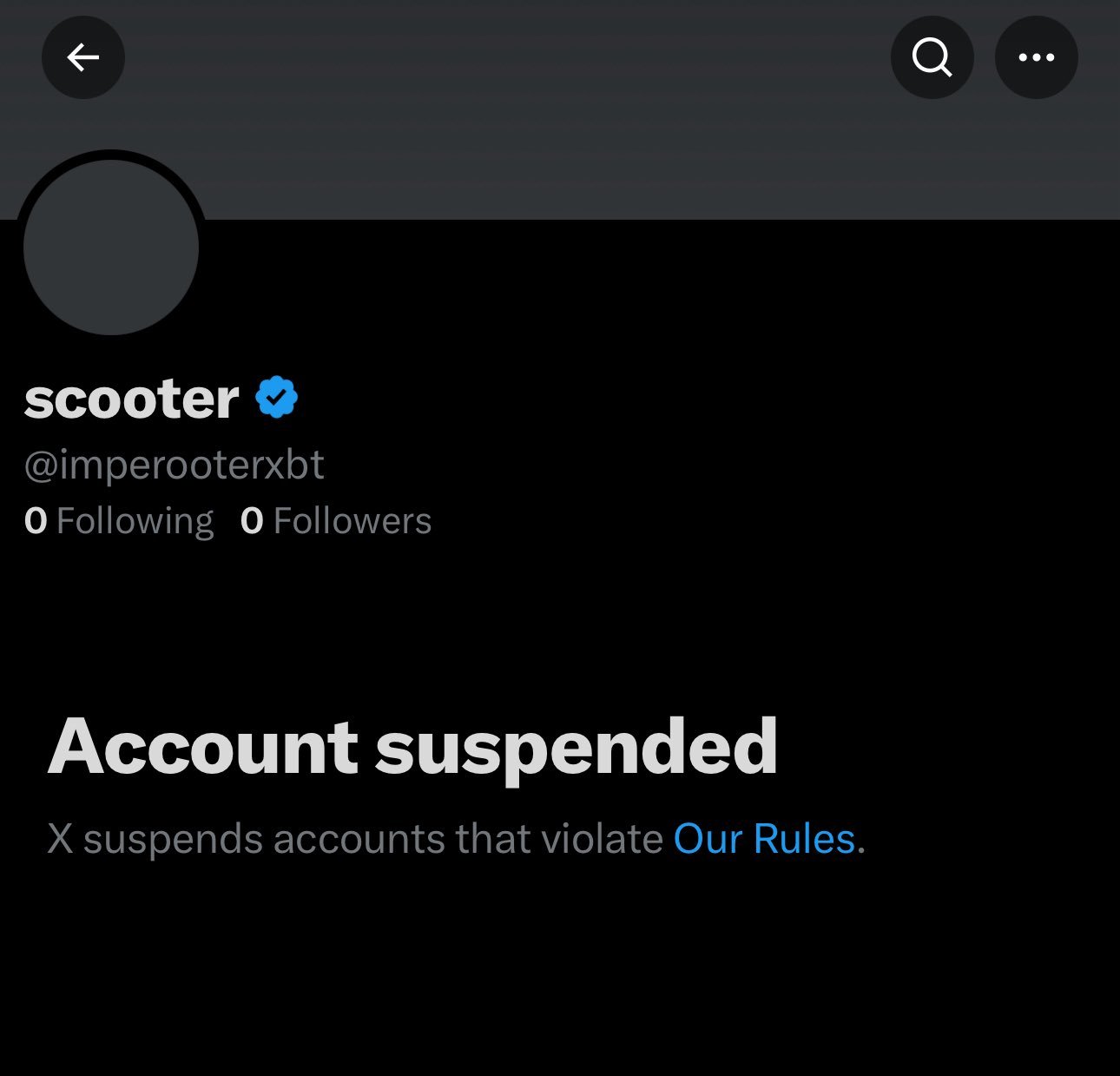Click the zero count beside Following
This screenshot has width=1120, height=1076.
point(36,521)
